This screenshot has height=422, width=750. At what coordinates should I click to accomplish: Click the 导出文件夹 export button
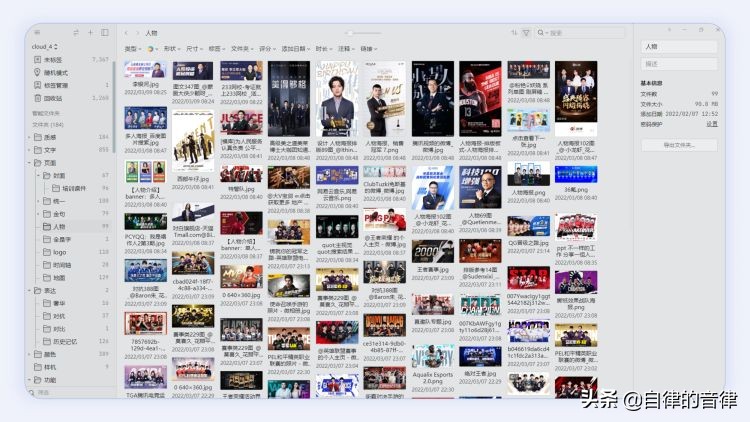pos(679,145)
